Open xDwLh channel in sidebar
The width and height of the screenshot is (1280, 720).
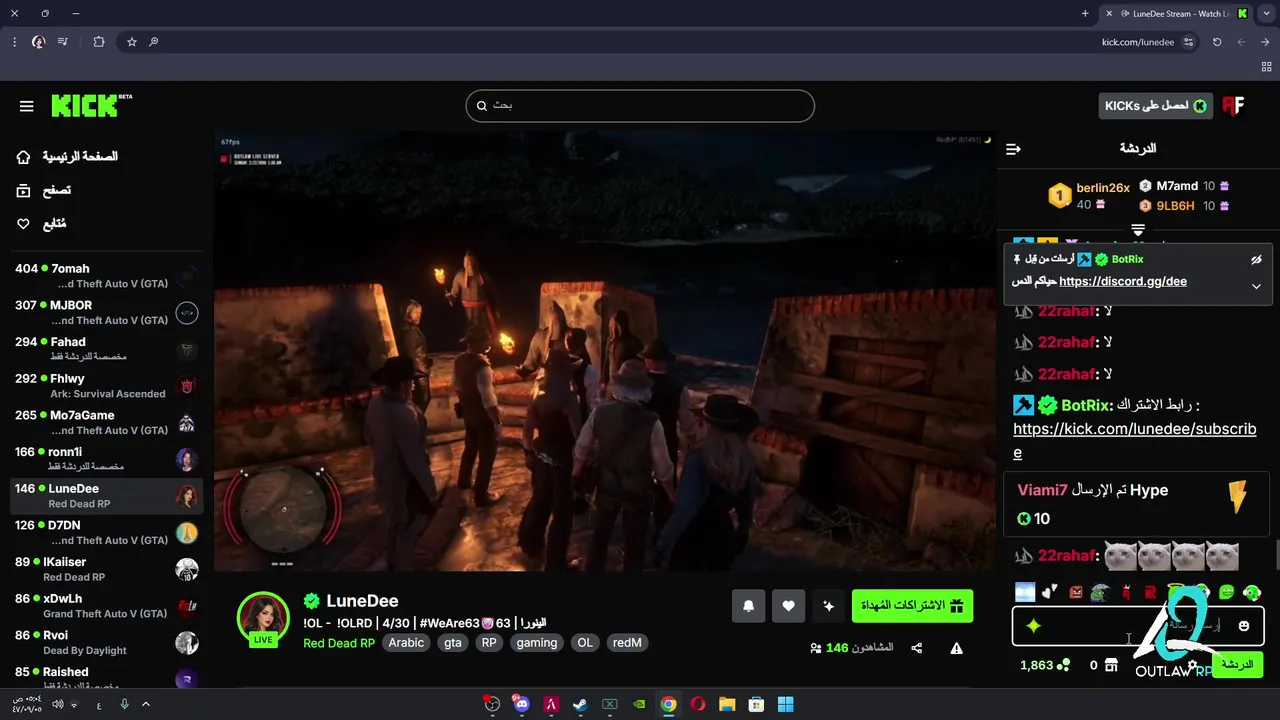point(105,606)
